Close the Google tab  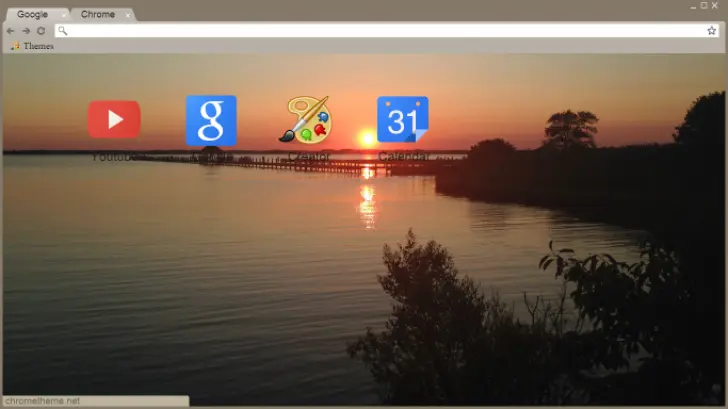[64, 15]
